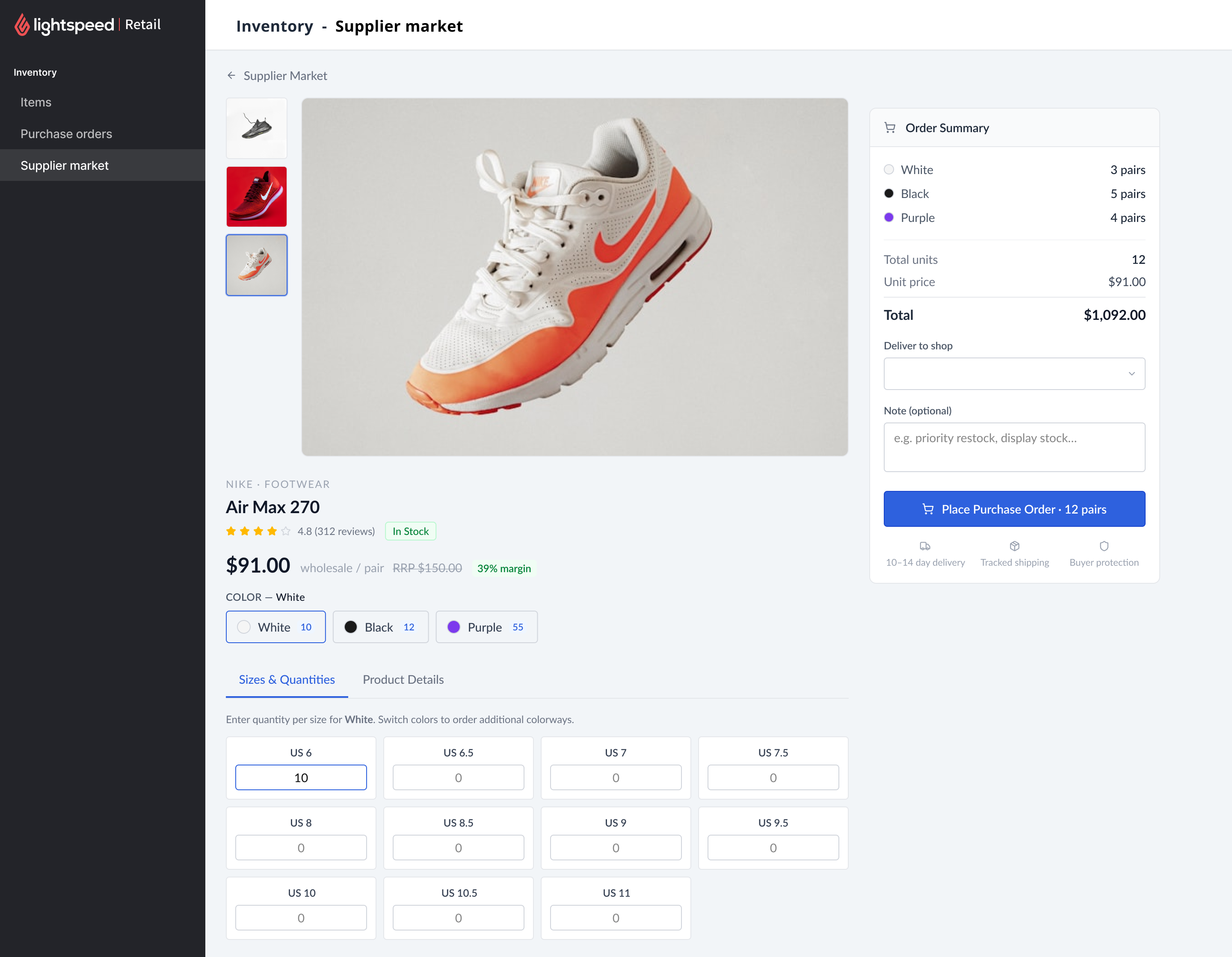This screenshot has width=1232, height=957.
Task: Click the back arrow beside Supplier Market
Action: (x=231, y=76)
